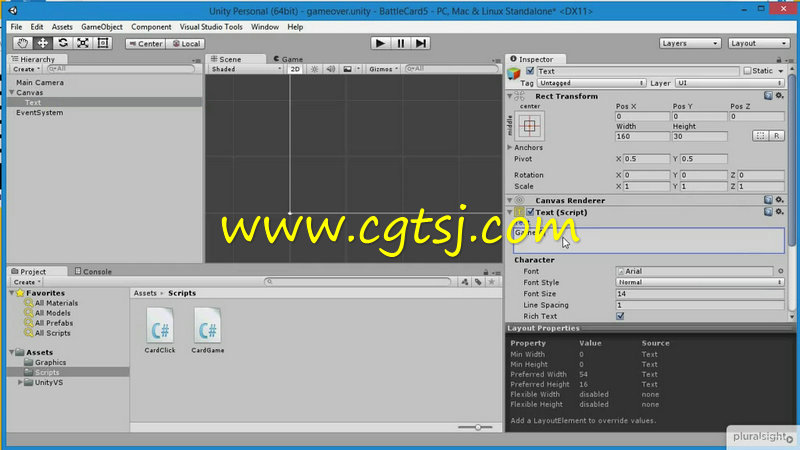Viewport: 800px width, 450px height.
Task: Switch to the Console tab
Action: click(93, 271)
